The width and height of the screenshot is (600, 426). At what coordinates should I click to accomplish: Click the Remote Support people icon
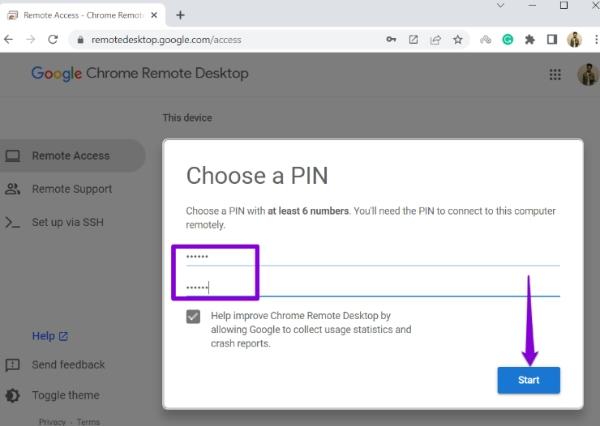(x=13, y=189)
